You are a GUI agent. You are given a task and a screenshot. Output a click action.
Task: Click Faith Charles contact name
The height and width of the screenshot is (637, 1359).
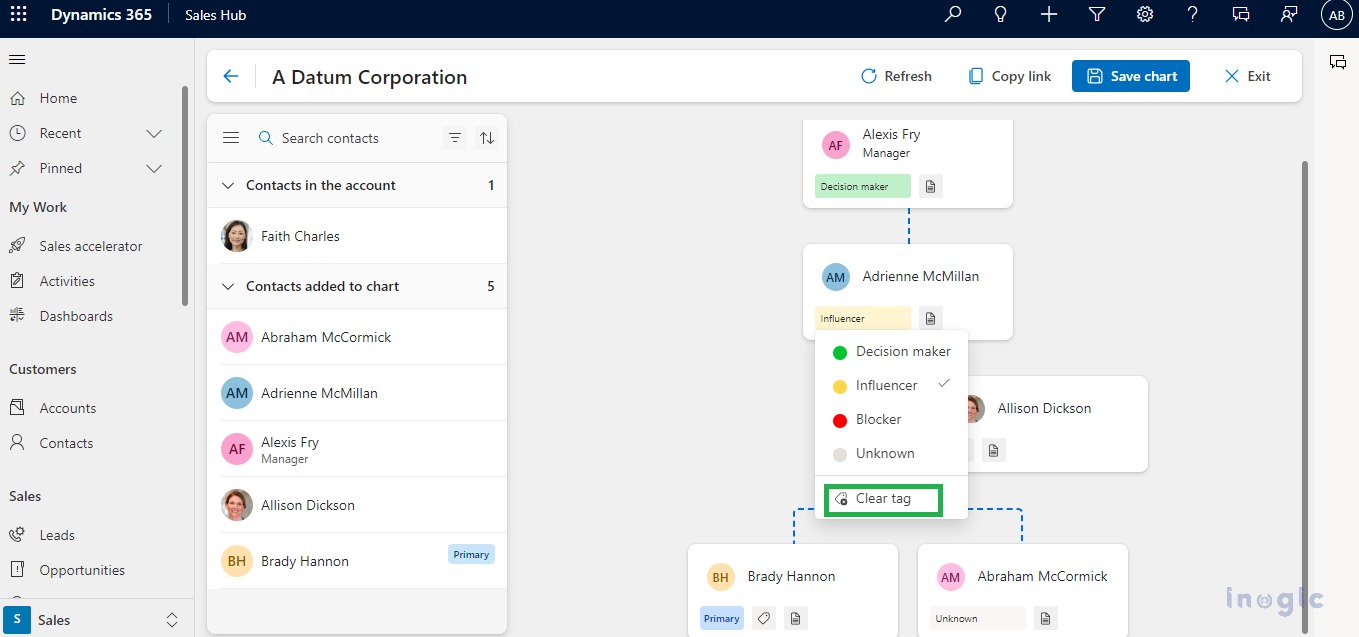(x=300, y=236)
